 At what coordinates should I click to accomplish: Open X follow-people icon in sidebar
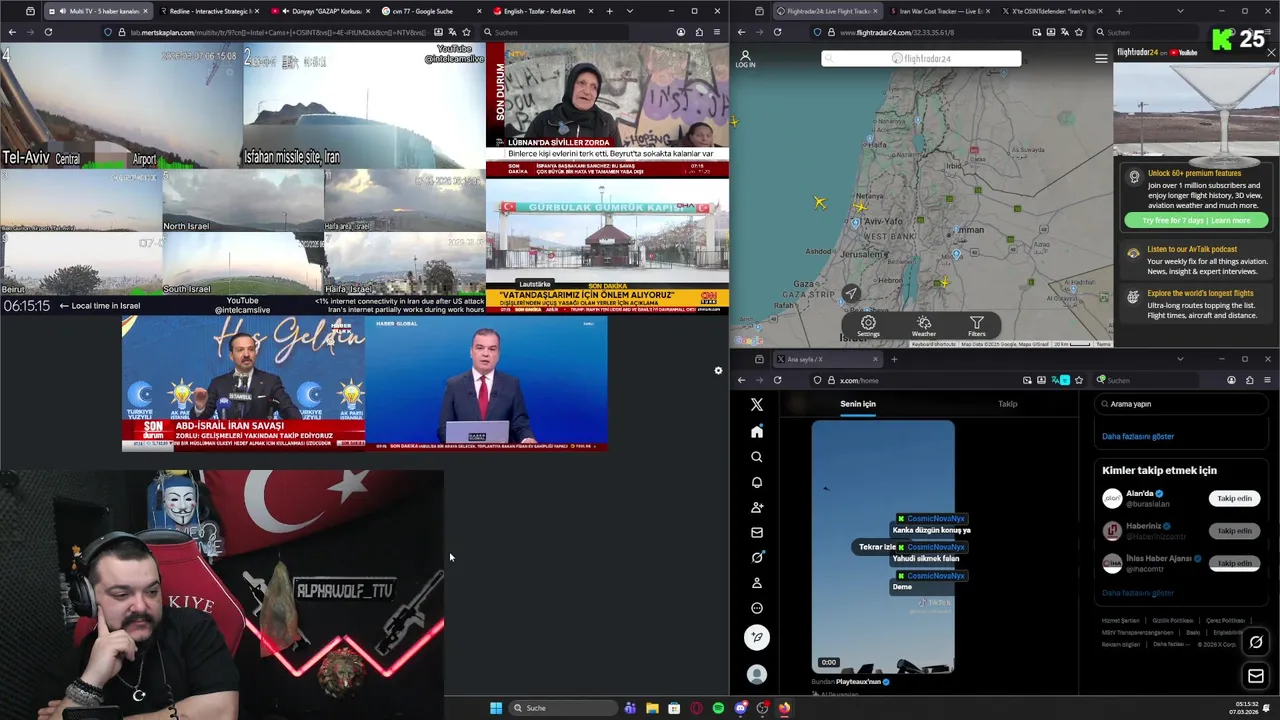pos(757,507)
